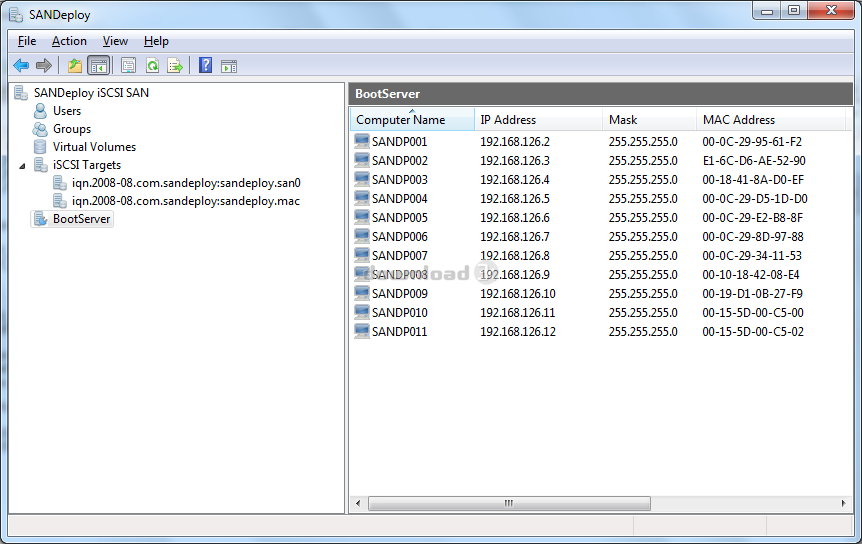Screen dimensions: 862x544
Task: Click the Export List toolbar icon
Action: click(175, 66)
